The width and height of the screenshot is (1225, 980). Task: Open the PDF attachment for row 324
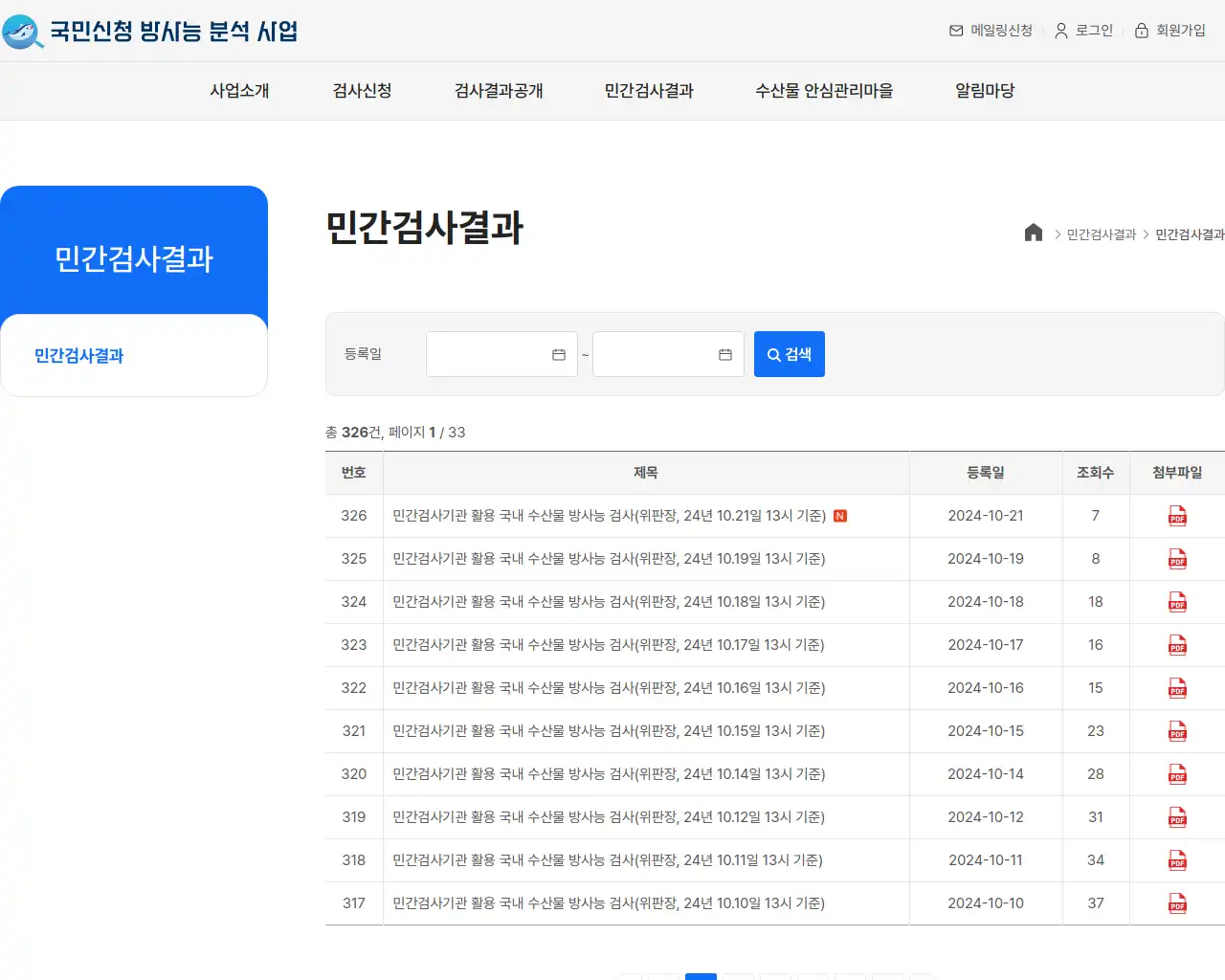(1177, 603)
